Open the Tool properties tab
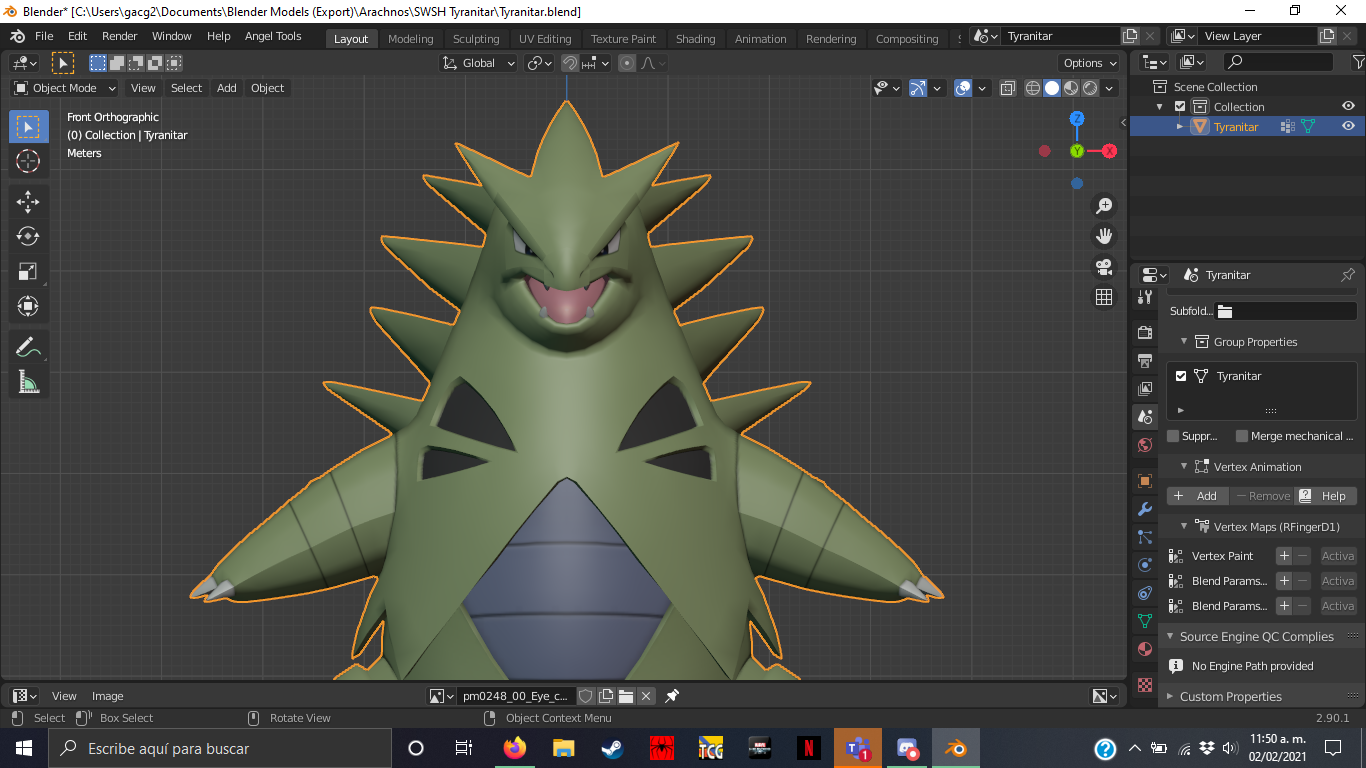This screenshot has width=1366, height=768. click(1145, 298)
